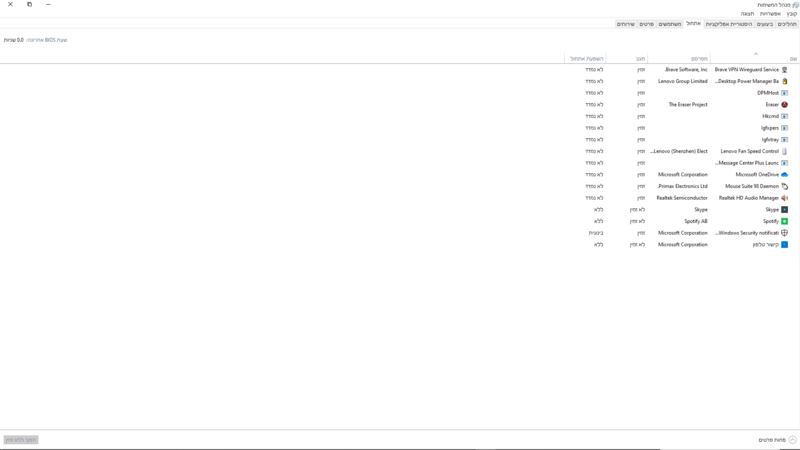This screenshot has width=800, height=450.
Task: Select the Desktop Power Manager Ba... name
Action: point(746,82)
